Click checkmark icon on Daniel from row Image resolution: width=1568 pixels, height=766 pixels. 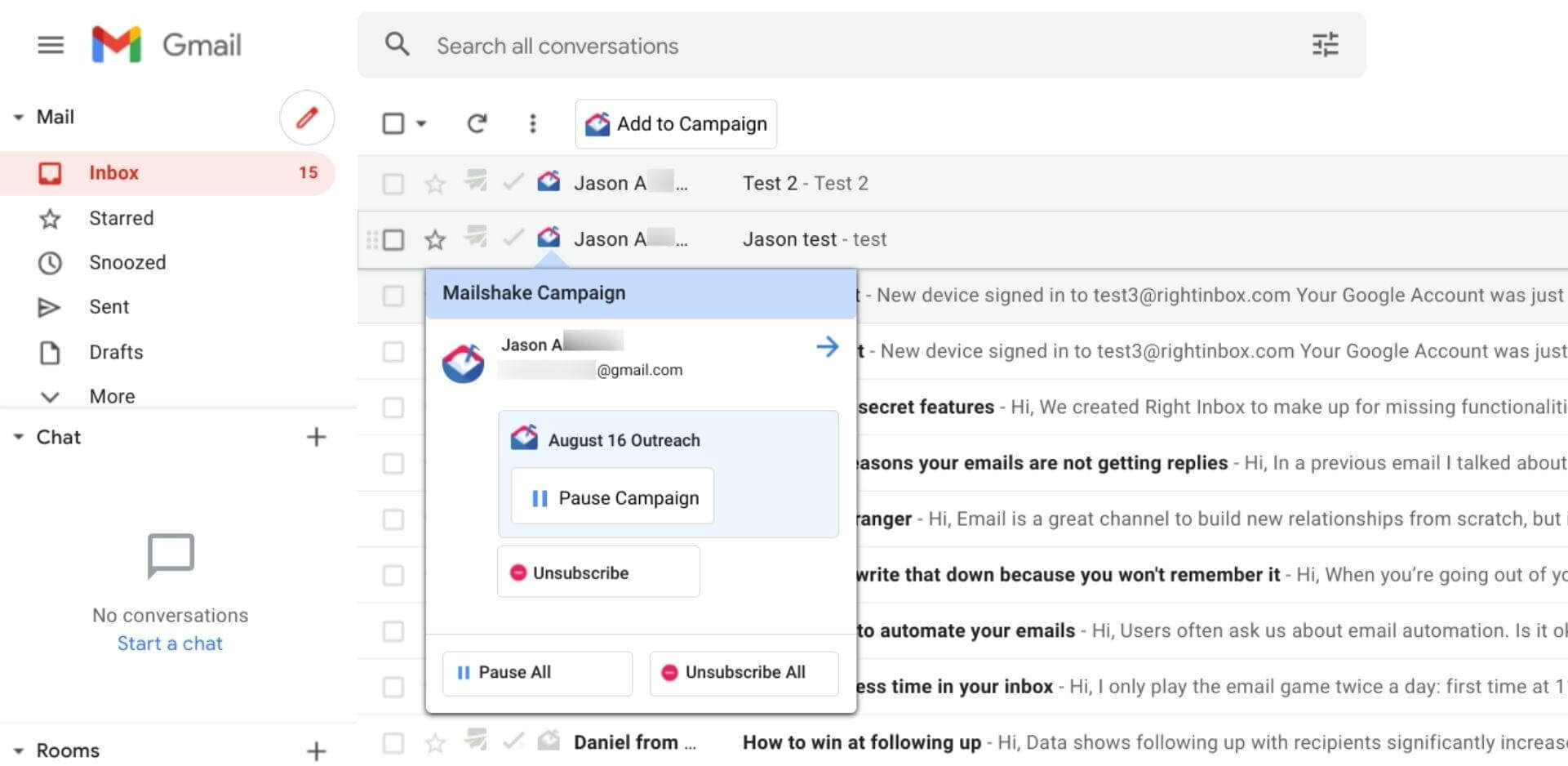pos(513,742)
